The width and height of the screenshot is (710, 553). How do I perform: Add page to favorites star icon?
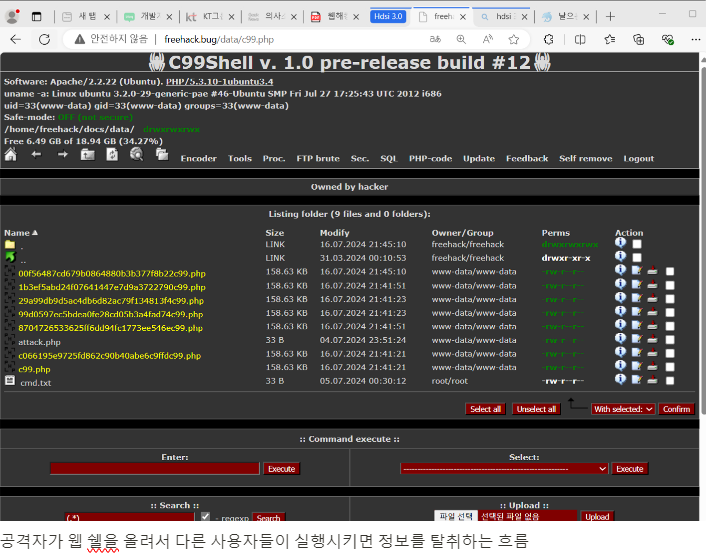pyautogui.click(x=513, y=39)
